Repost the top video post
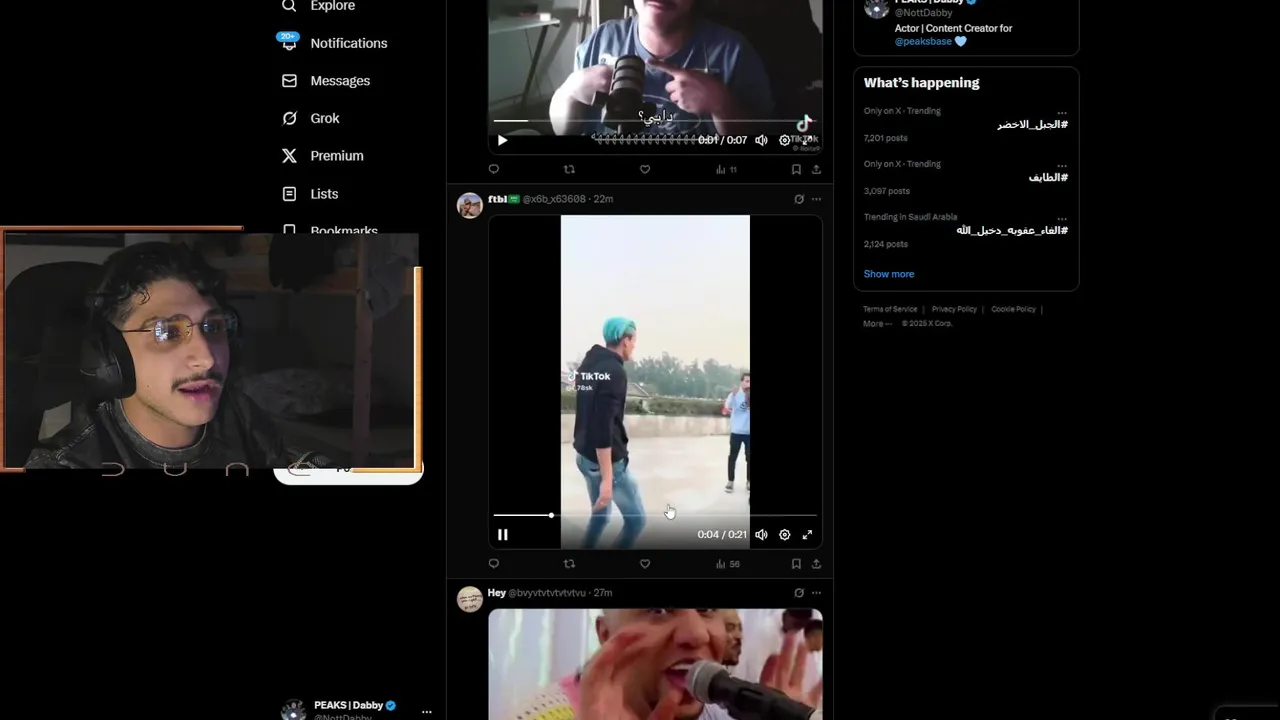This screenshot has height=720, width=1280. pyautogui.click(x=569, y=170)
